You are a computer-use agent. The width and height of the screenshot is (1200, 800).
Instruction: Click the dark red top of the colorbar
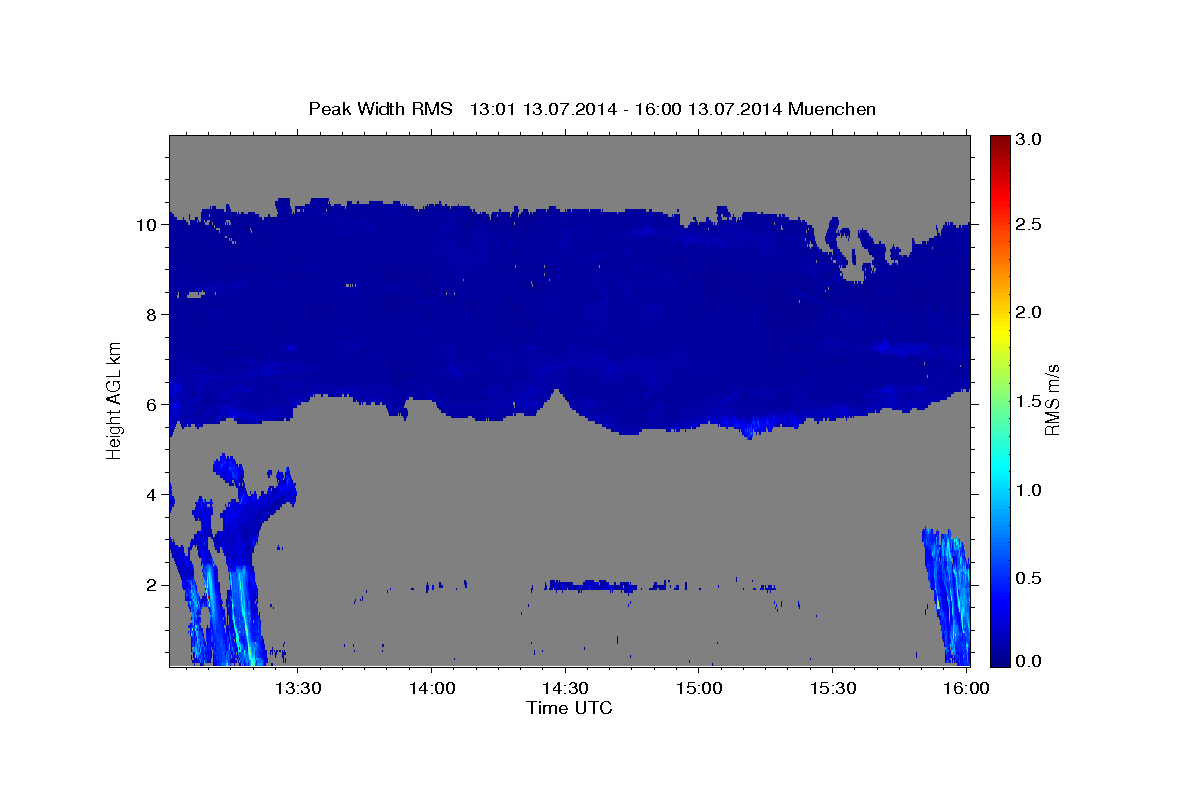coord(1000,140)
